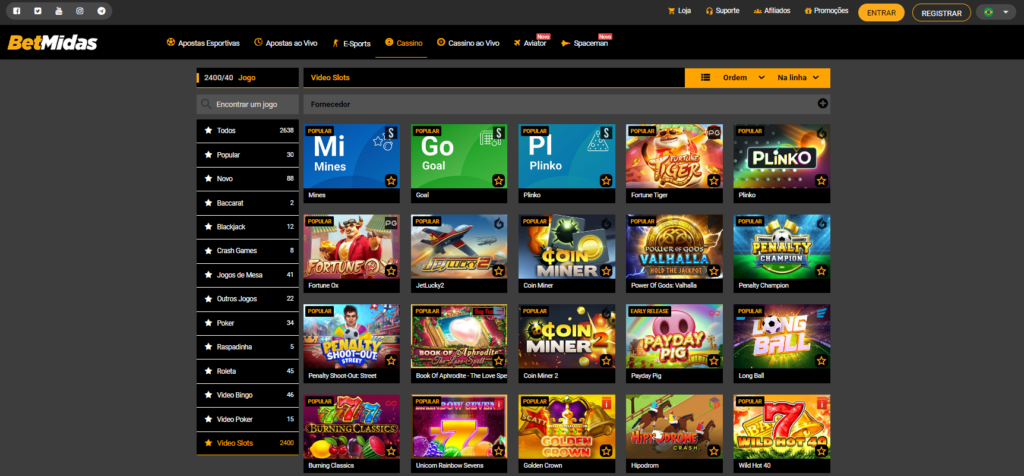Open the Afiliados link
Viewport: 1024px width, 476px height.
(772, 11)
